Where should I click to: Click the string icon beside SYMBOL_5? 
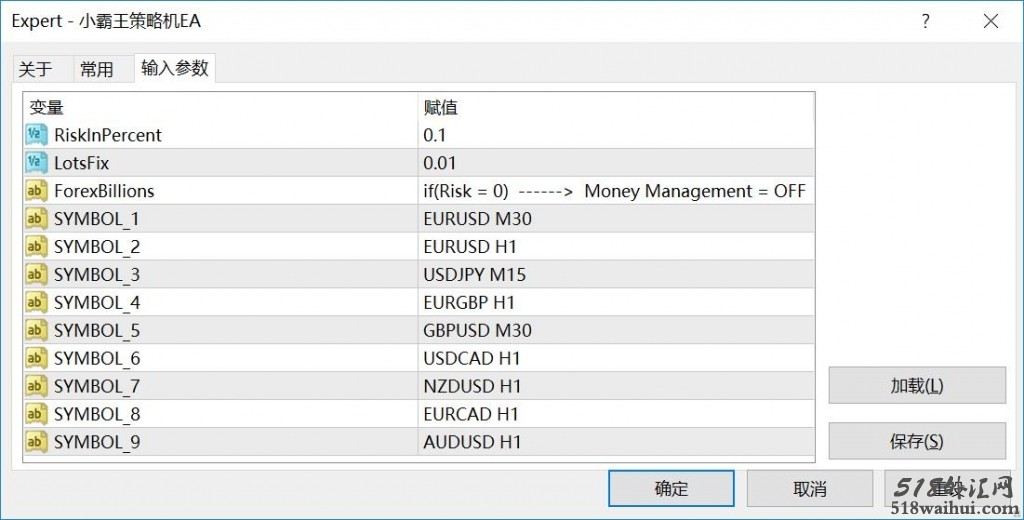click(36, 330)
